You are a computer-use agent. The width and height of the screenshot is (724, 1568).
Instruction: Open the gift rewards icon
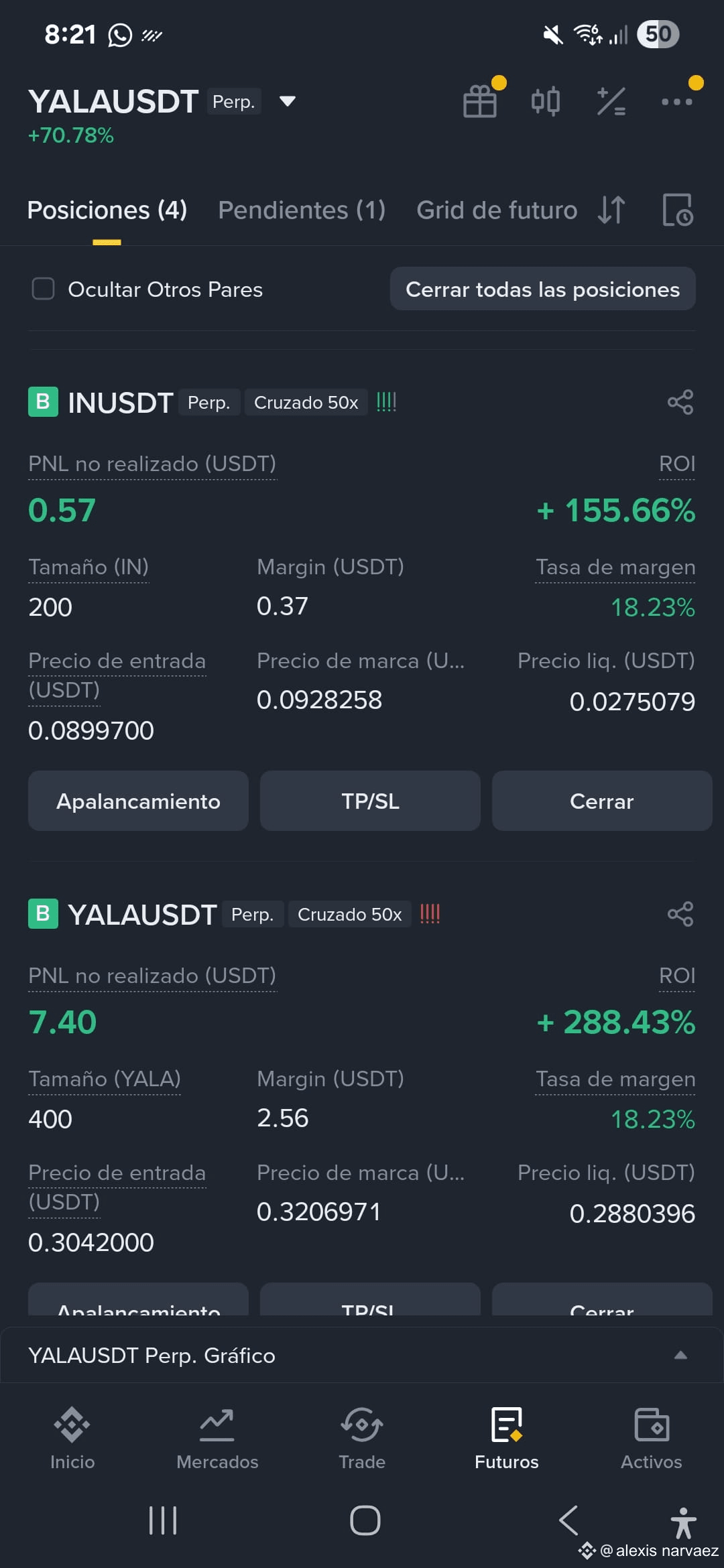(x=480, y=102)
